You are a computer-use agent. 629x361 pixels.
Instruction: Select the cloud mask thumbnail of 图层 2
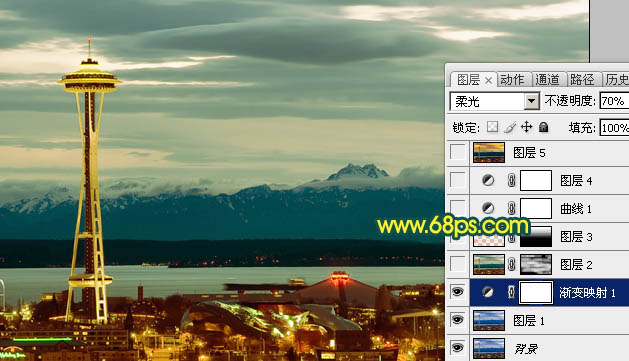pyautogui.click(x=536, y=264)
